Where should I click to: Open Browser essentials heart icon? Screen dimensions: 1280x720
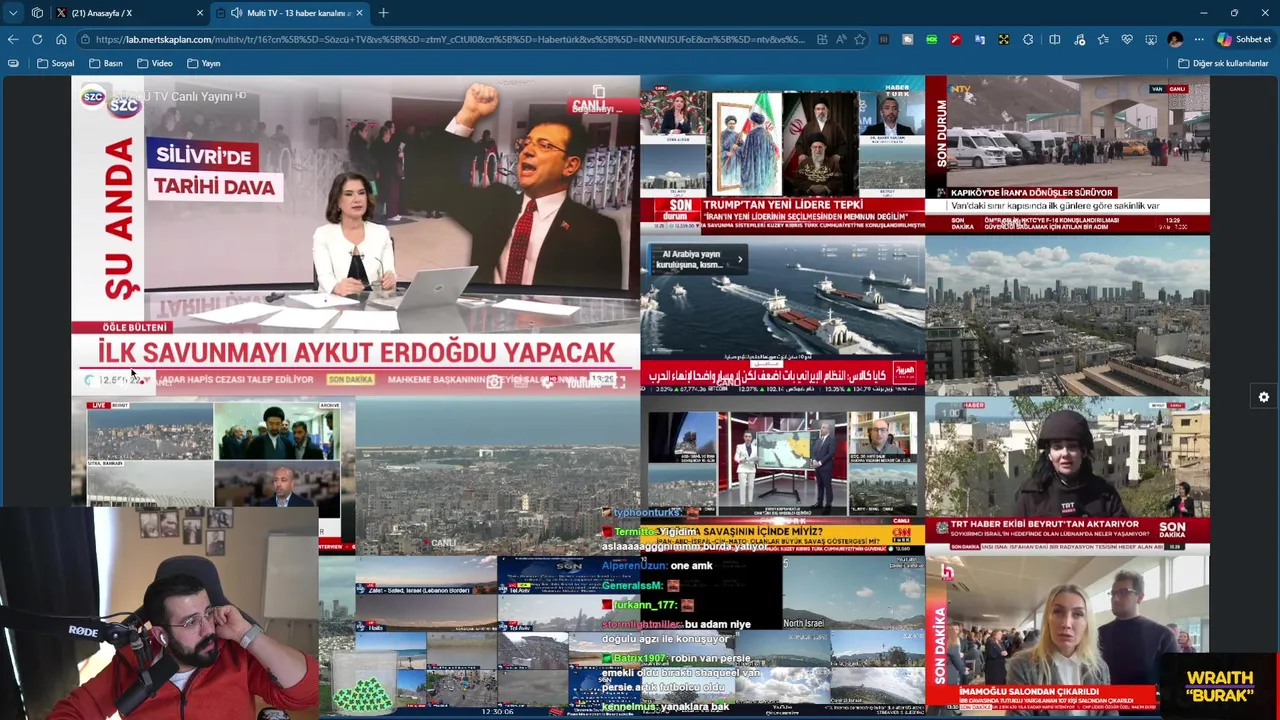tap(1127, 39)
